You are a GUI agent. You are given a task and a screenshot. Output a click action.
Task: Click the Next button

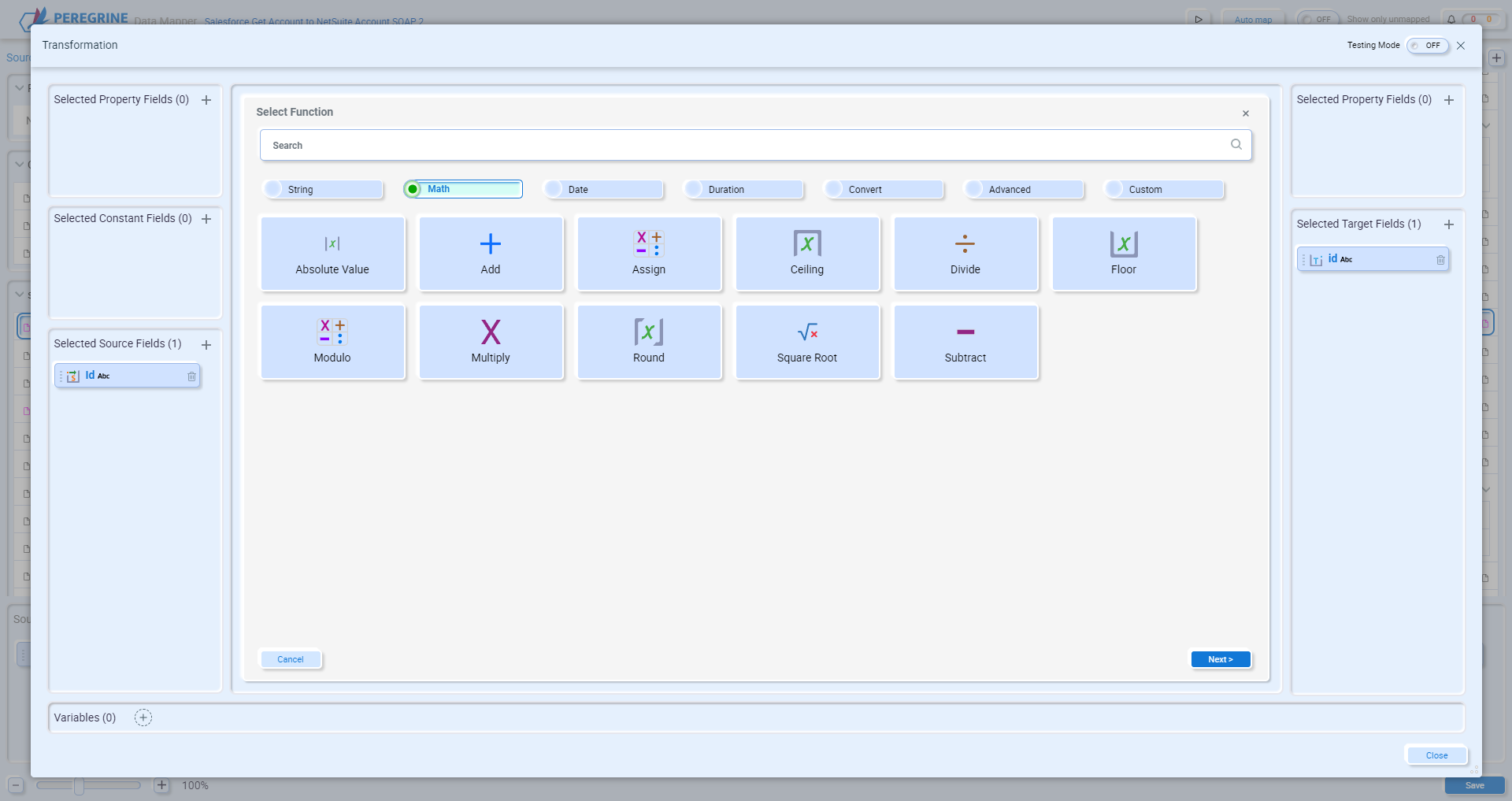pos(1220,659)
